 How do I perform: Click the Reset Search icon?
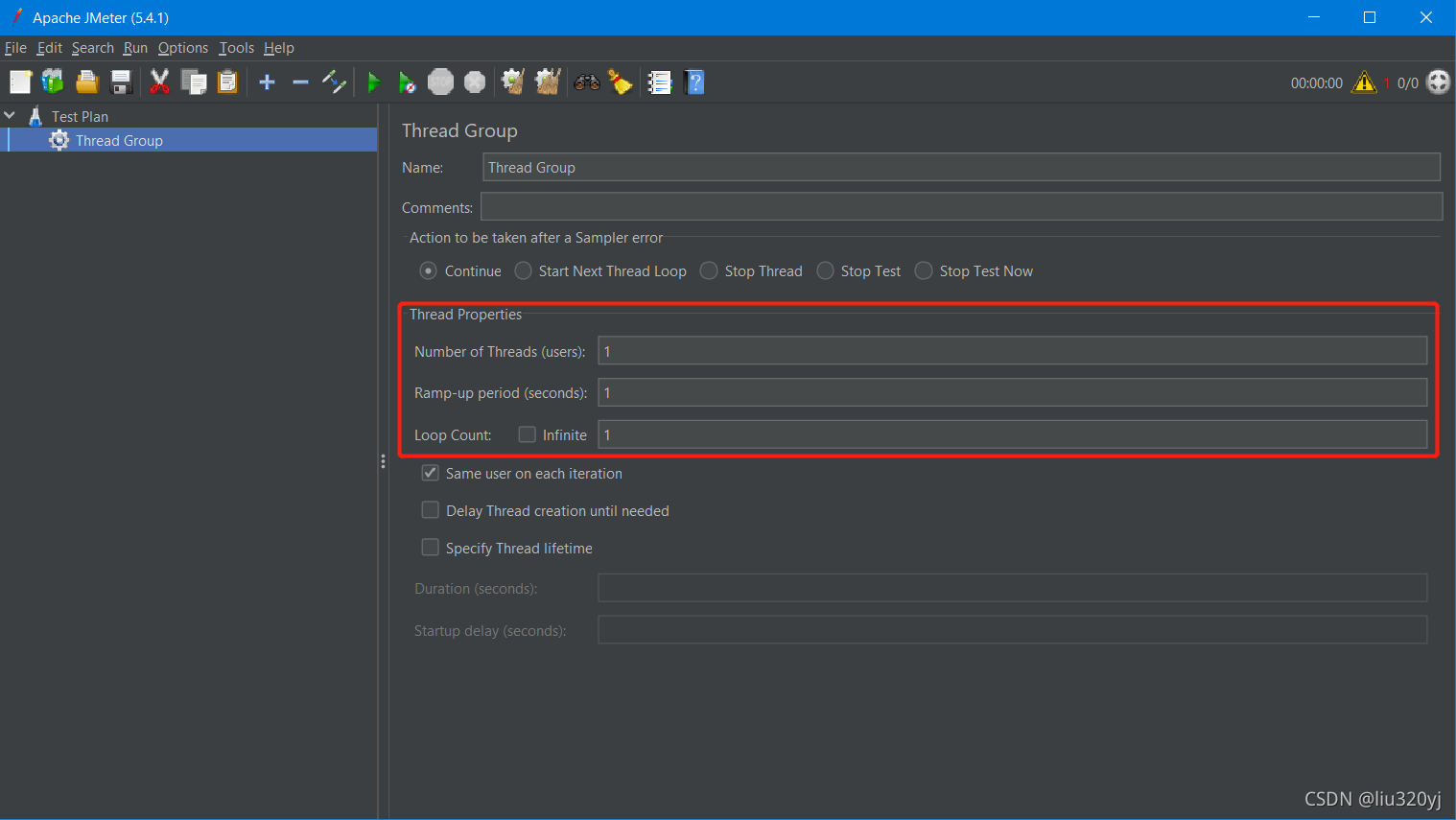[x=621, y=82]
